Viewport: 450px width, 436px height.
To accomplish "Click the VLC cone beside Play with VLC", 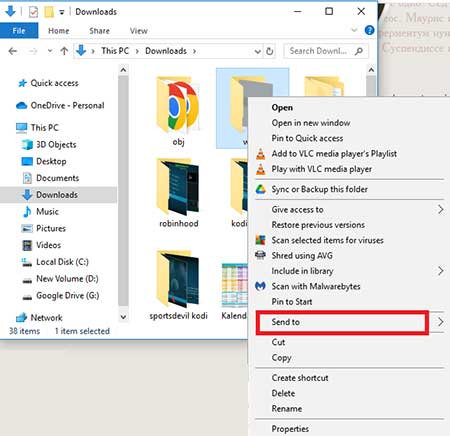I will (261, 169).
